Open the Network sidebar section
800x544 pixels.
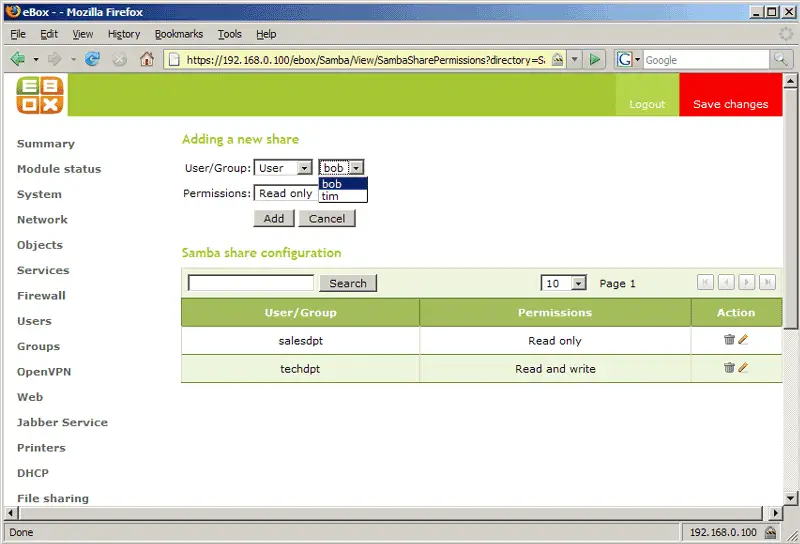click(x=42, y=219)
